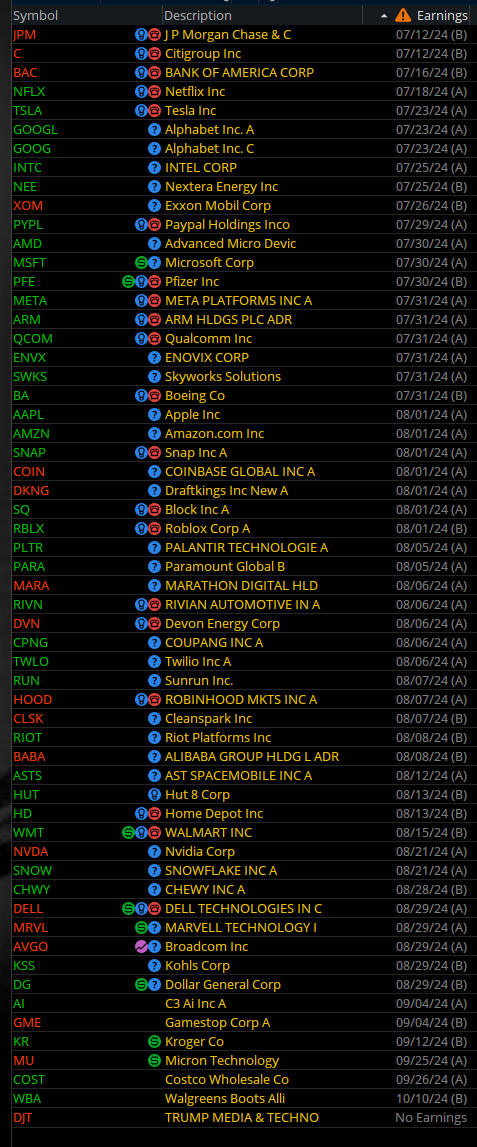477x1147 pixels.
Task: Select the CPNG symbol
Action: point(31,643)
